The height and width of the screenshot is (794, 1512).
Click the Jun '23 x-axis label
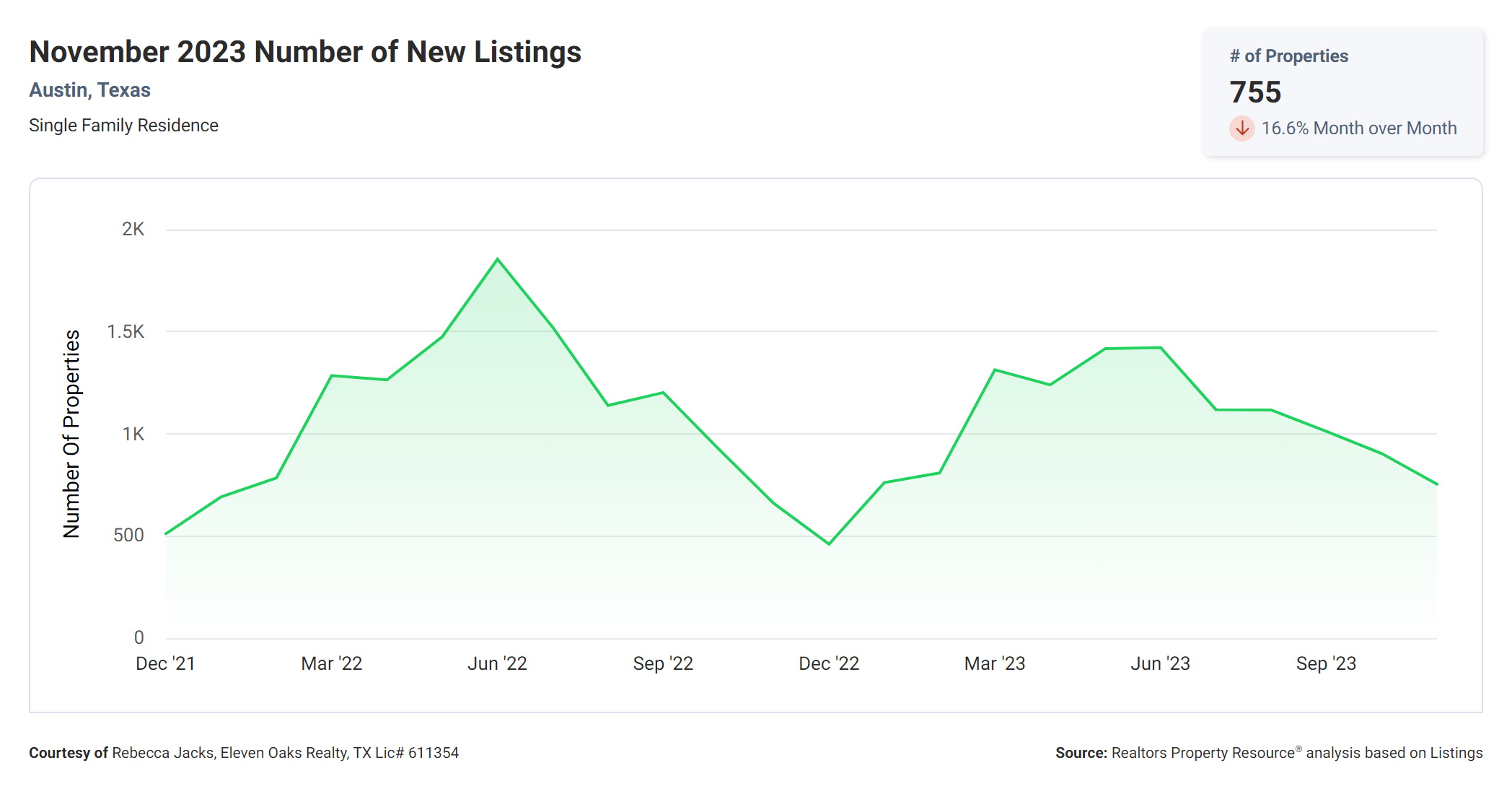click(x=1160, y=663)
